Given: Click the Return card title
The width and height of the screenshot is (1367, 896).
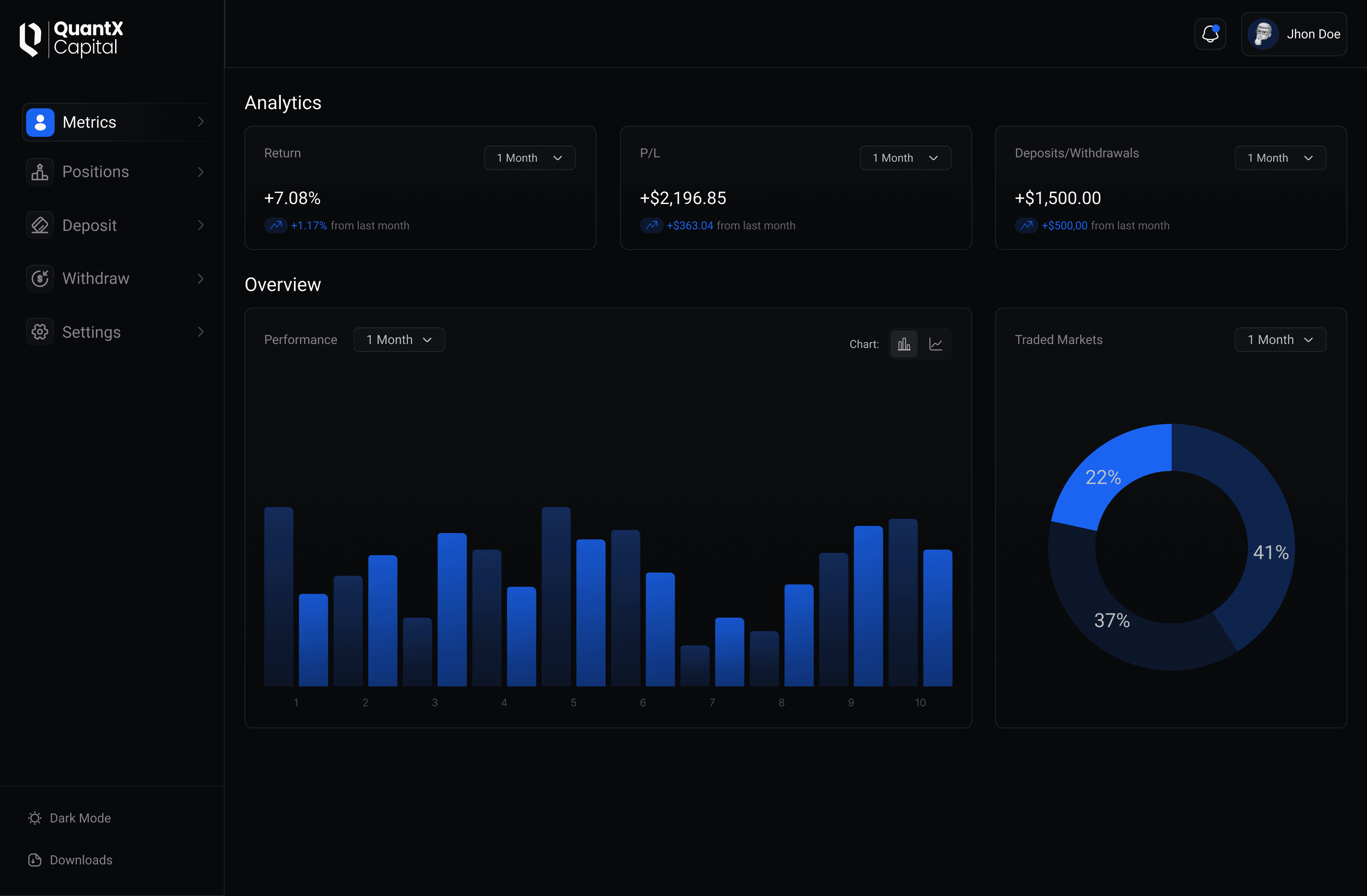Looking at the screenshot, I should click(282, 153).
